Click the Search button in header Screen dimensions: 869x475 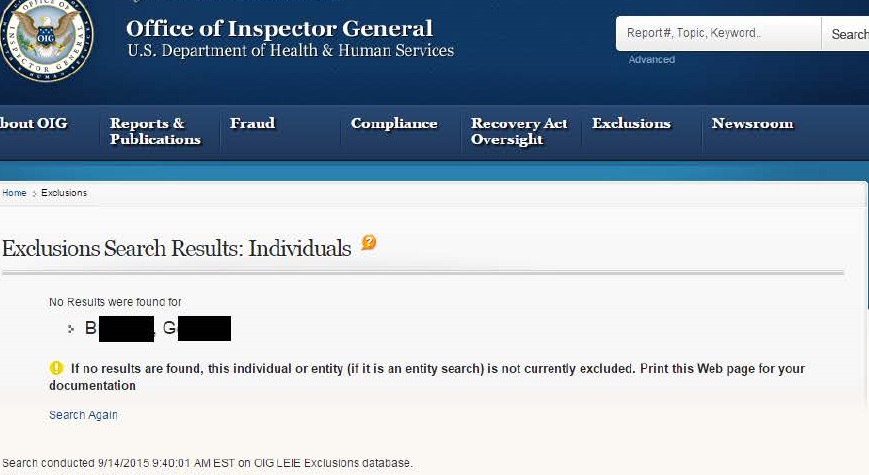point(846,34)
